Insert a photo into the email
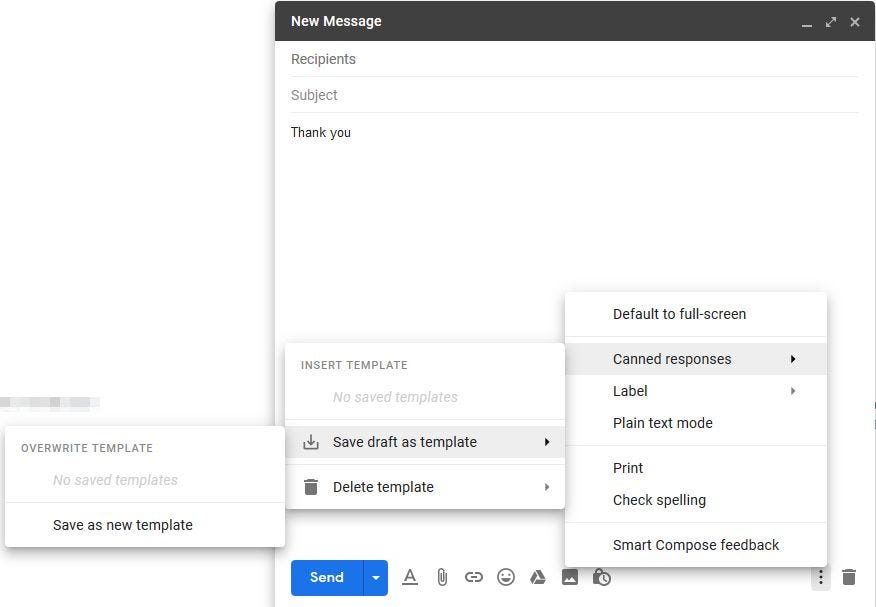The image size is (876, 607). 570,577
